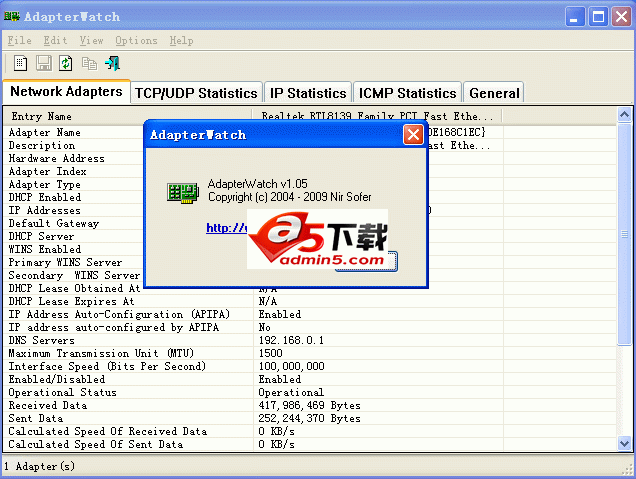Click the Operational status value

291,392
